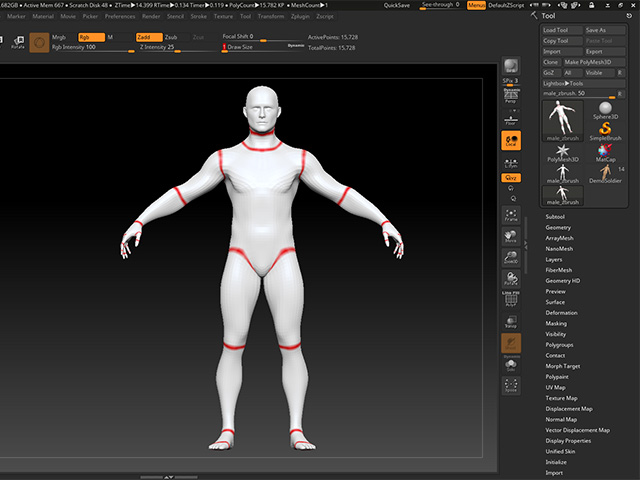The height and width of the screenshot is (480, 640).
Task: Toggle the Local transform button
Action: [x=511, y=140]
